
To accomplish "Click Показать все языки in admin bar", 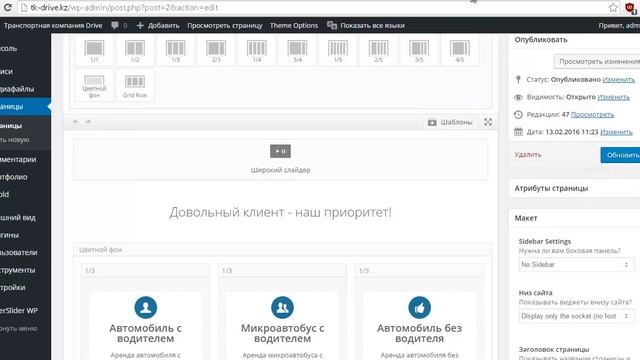I will click(x=366, y=25).
